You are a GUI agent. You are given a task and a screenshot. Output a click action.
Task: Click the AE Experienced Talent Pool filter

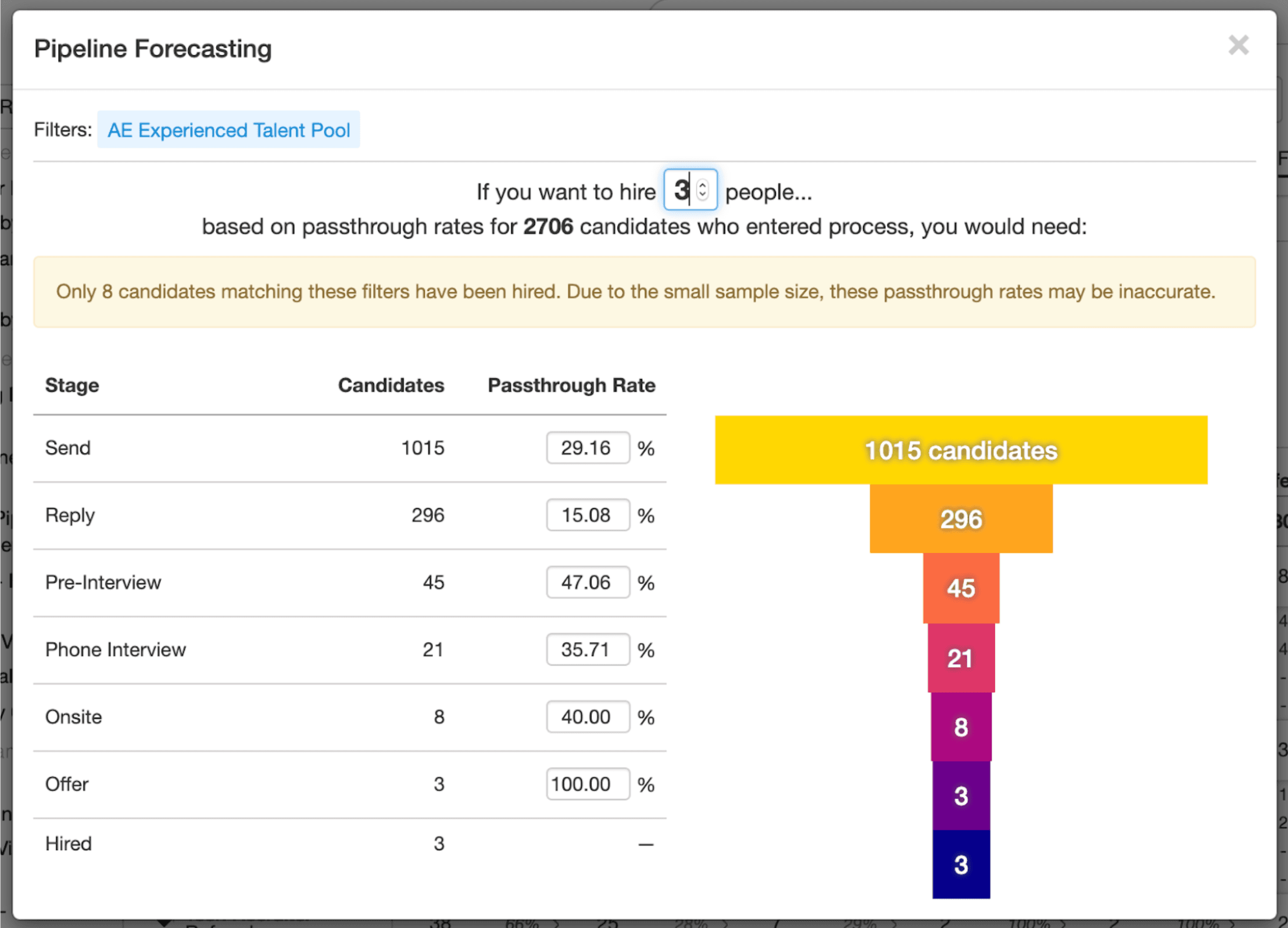(228, 130)
